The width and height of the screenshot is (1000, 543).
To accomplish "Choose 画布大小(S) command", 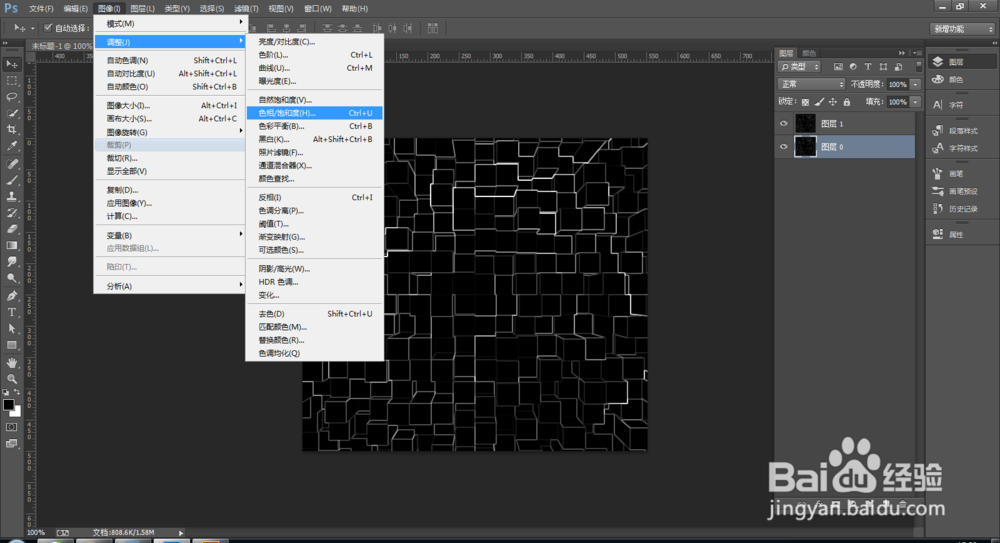I will click(169, 119).
